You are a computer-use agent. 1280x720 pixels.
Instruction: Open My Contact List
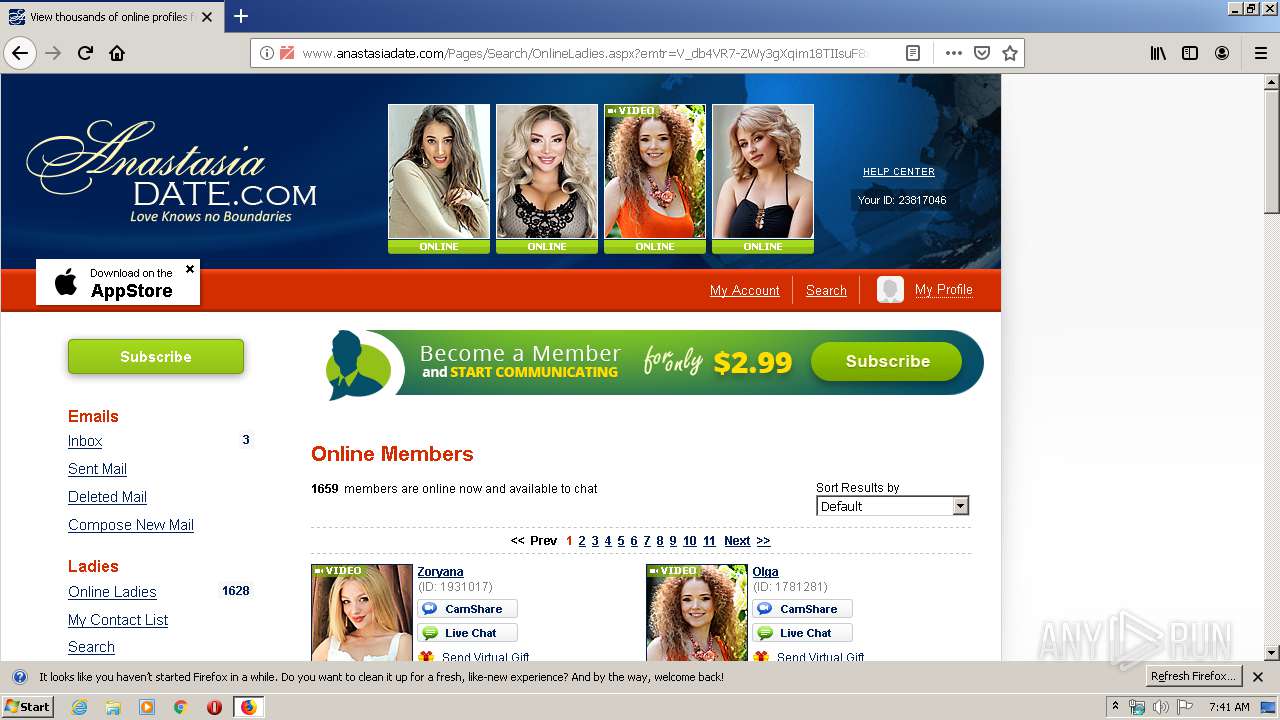click(118, 620)
